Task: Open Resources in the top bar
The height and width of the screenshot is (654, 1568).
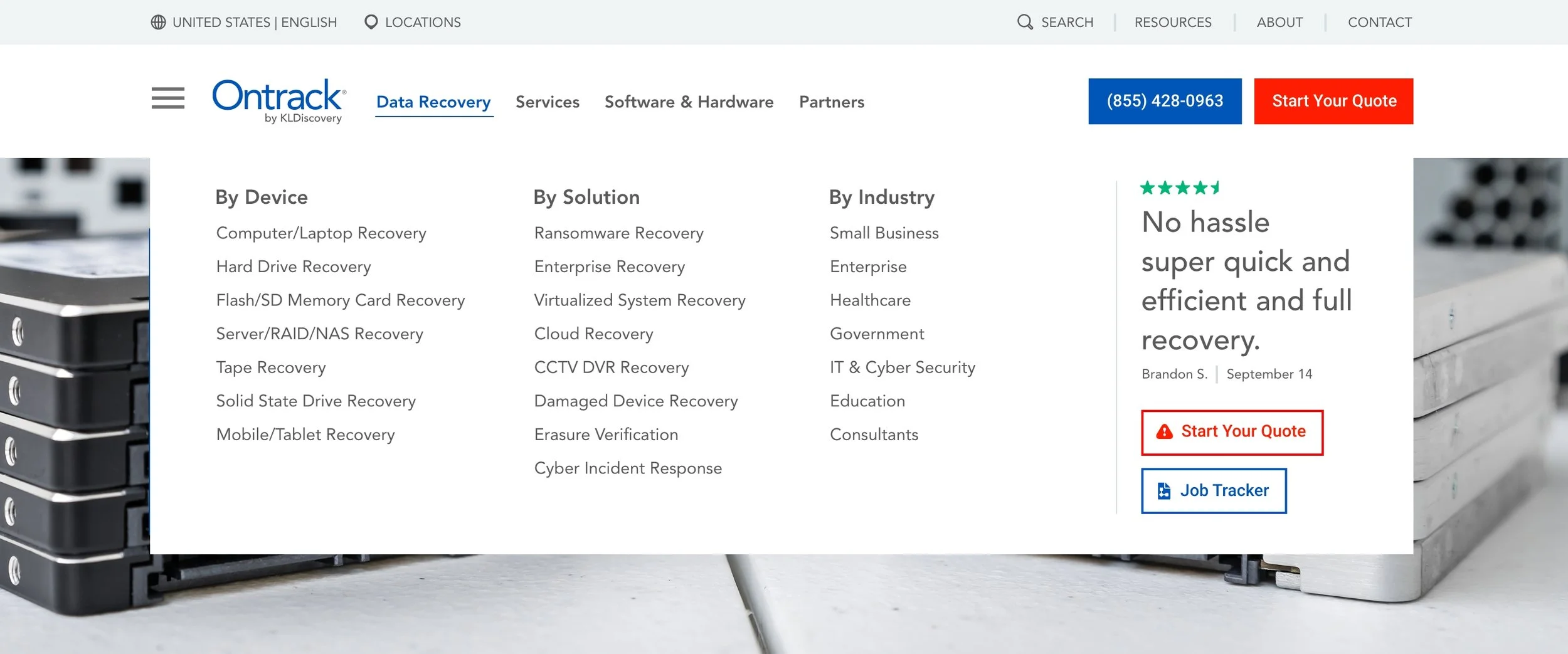Action: (1173, 23)
